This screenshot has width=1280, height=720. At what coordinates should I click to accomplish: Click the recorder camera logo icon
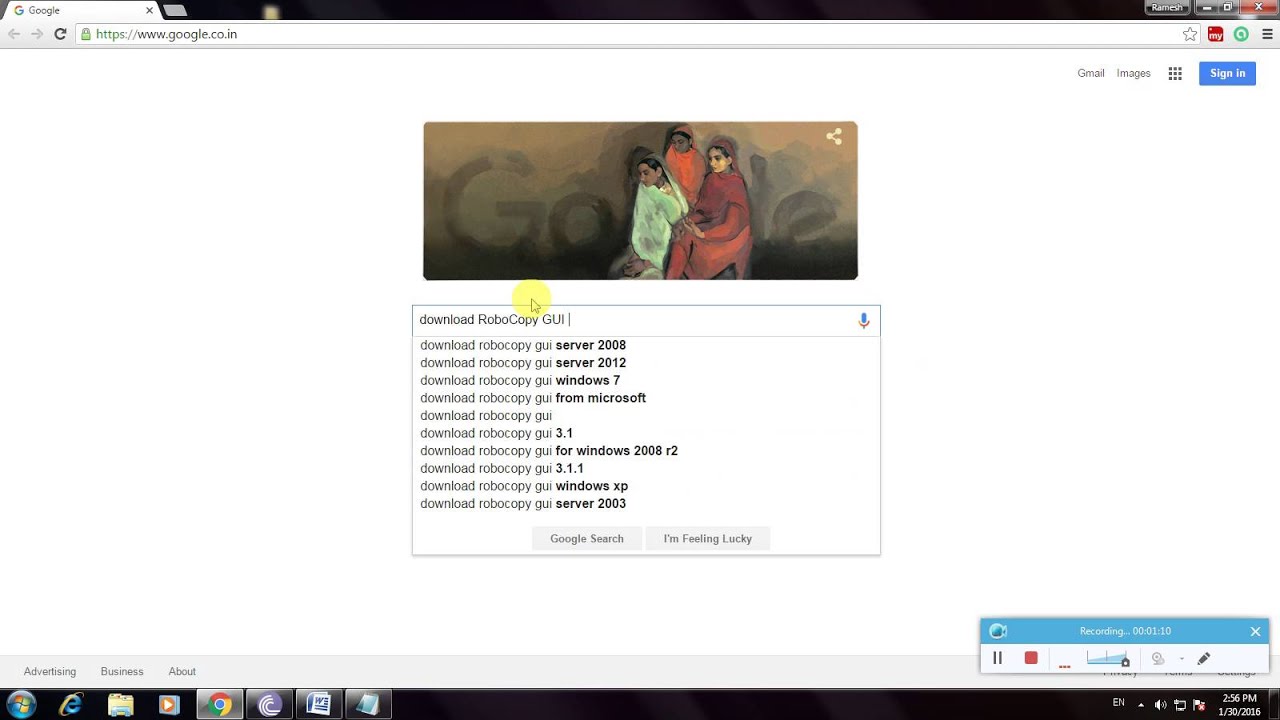tap(997, 631)
